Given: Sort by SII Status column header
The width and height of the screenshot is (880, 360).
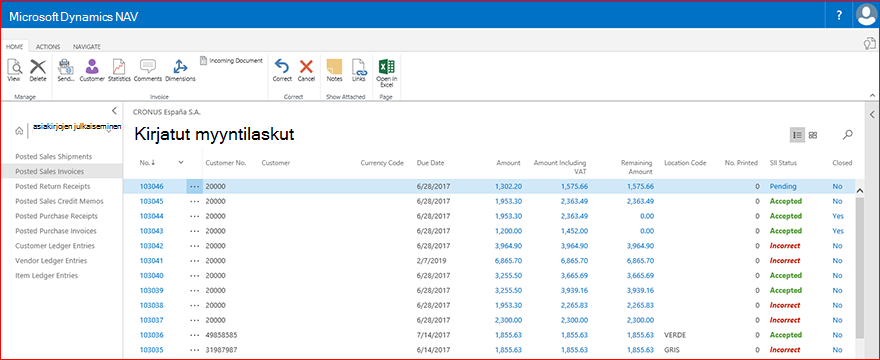Looking at the screenshot, I should [783, 163].
